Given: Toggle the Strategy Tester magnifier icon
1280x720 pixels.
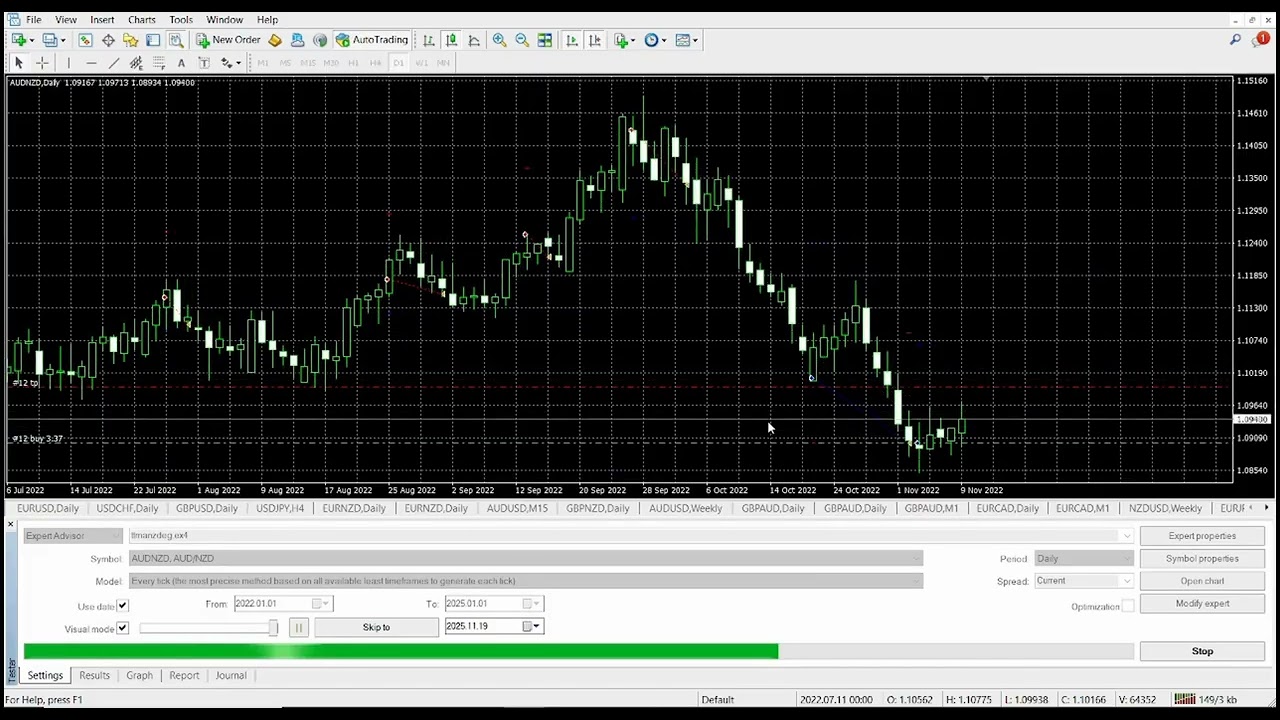Looking at the screenshot, I should tap(176, 40).
